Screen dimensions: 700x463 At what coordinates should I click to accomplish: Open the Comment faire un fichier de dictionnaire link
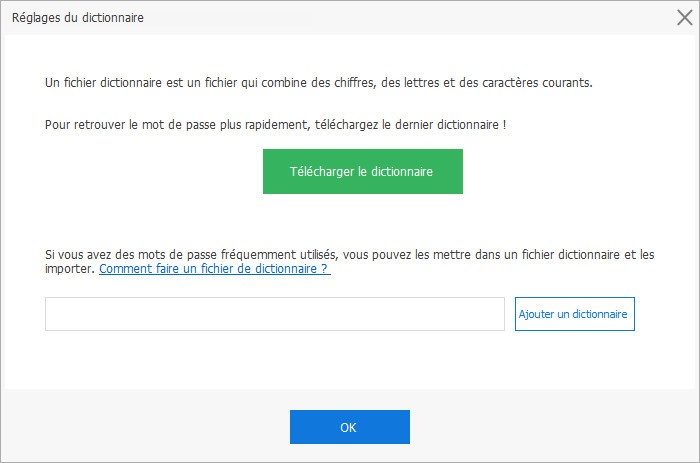click(214, 269)
